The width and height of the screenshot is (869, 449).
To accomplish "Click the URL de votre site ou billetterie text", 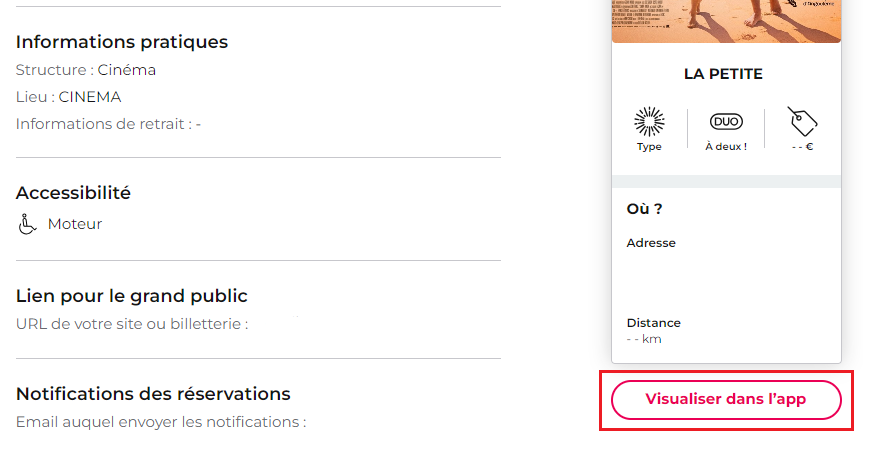I will pyautogui.click(x=132, y=324).
